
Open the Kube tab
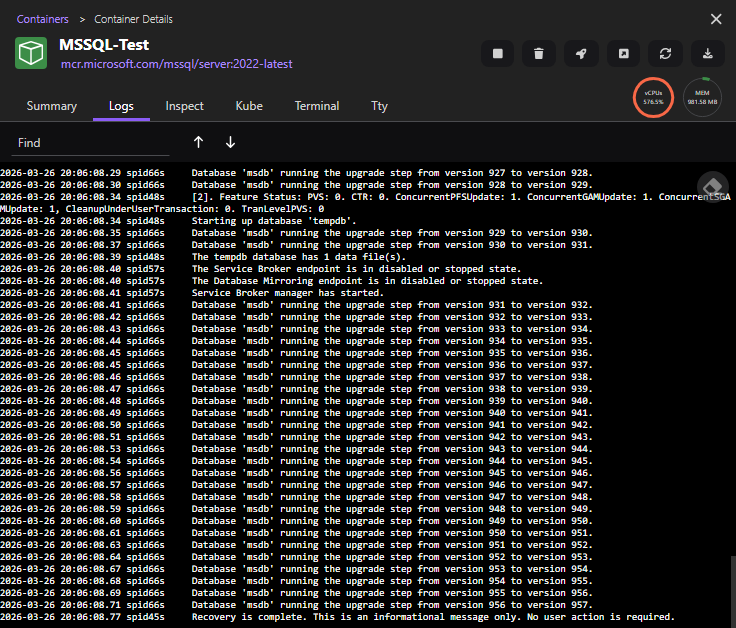pyautogui.click(x=249, y=106)
